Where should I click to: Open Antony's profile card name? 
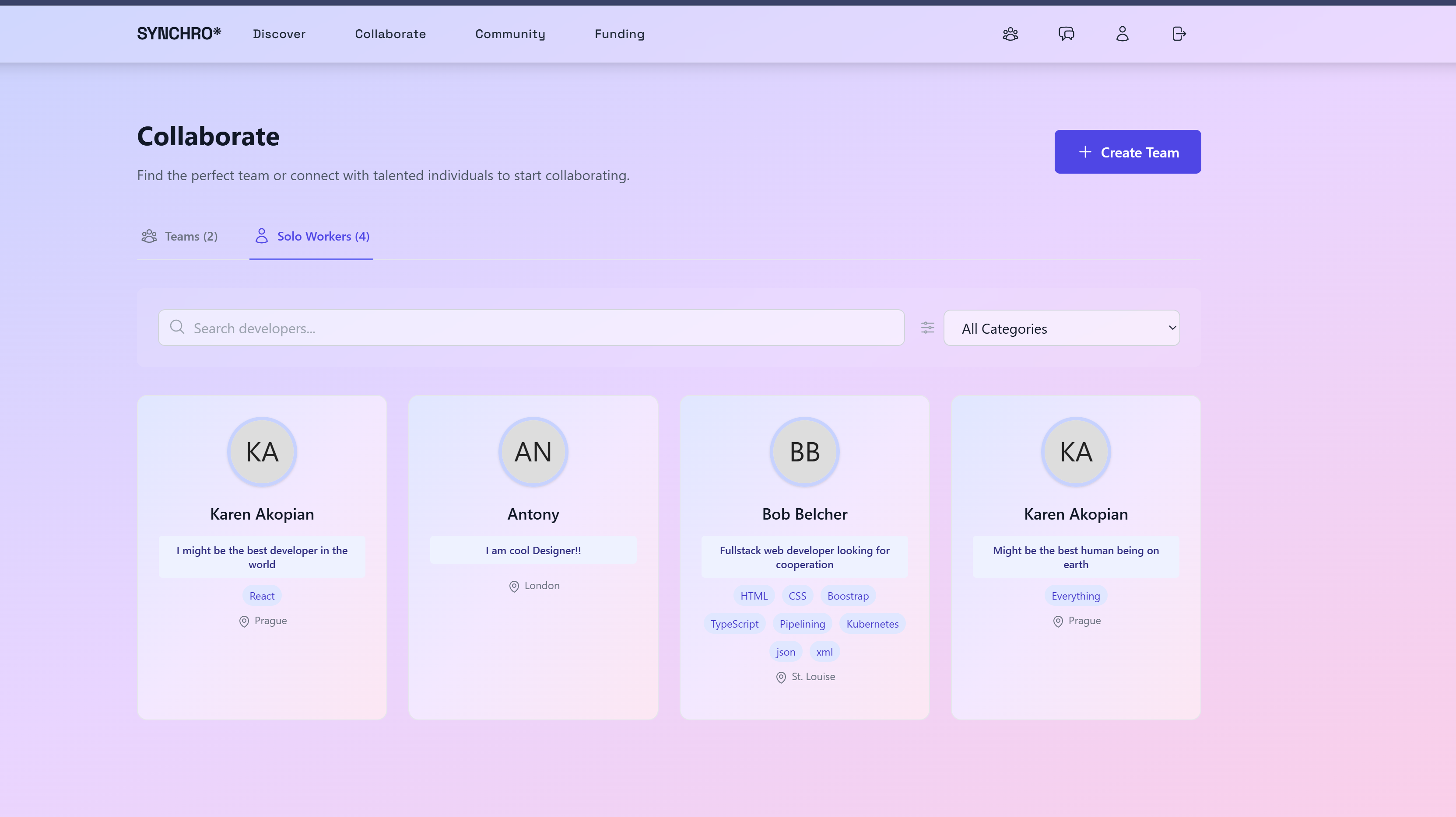[x=533, y=514]
